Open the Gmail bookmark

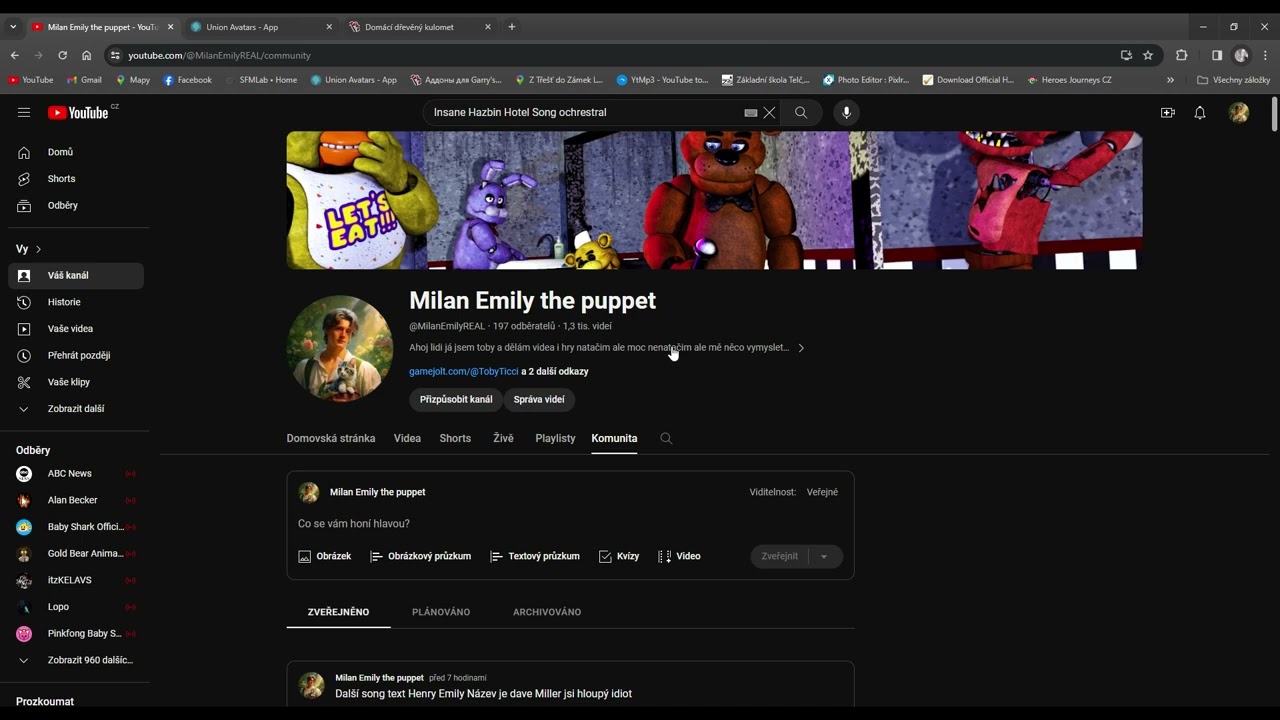[84, 80]
